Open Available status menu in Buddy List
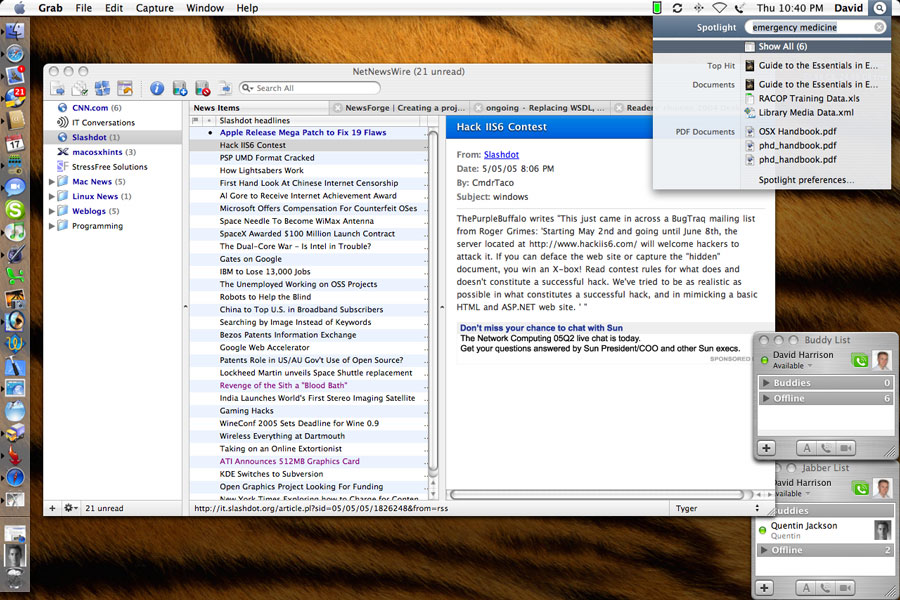Viewport: 900px width, 600px height. coord(793,366)
